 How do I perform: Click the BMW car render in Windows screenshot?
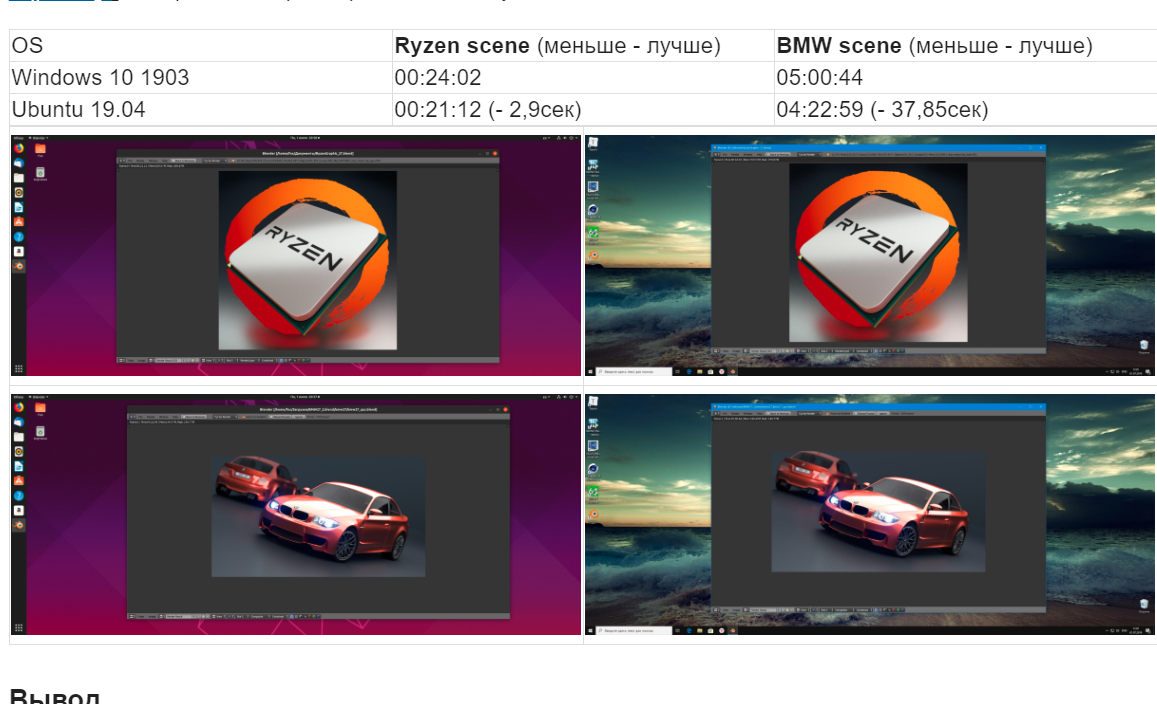[x=878, y=512]
